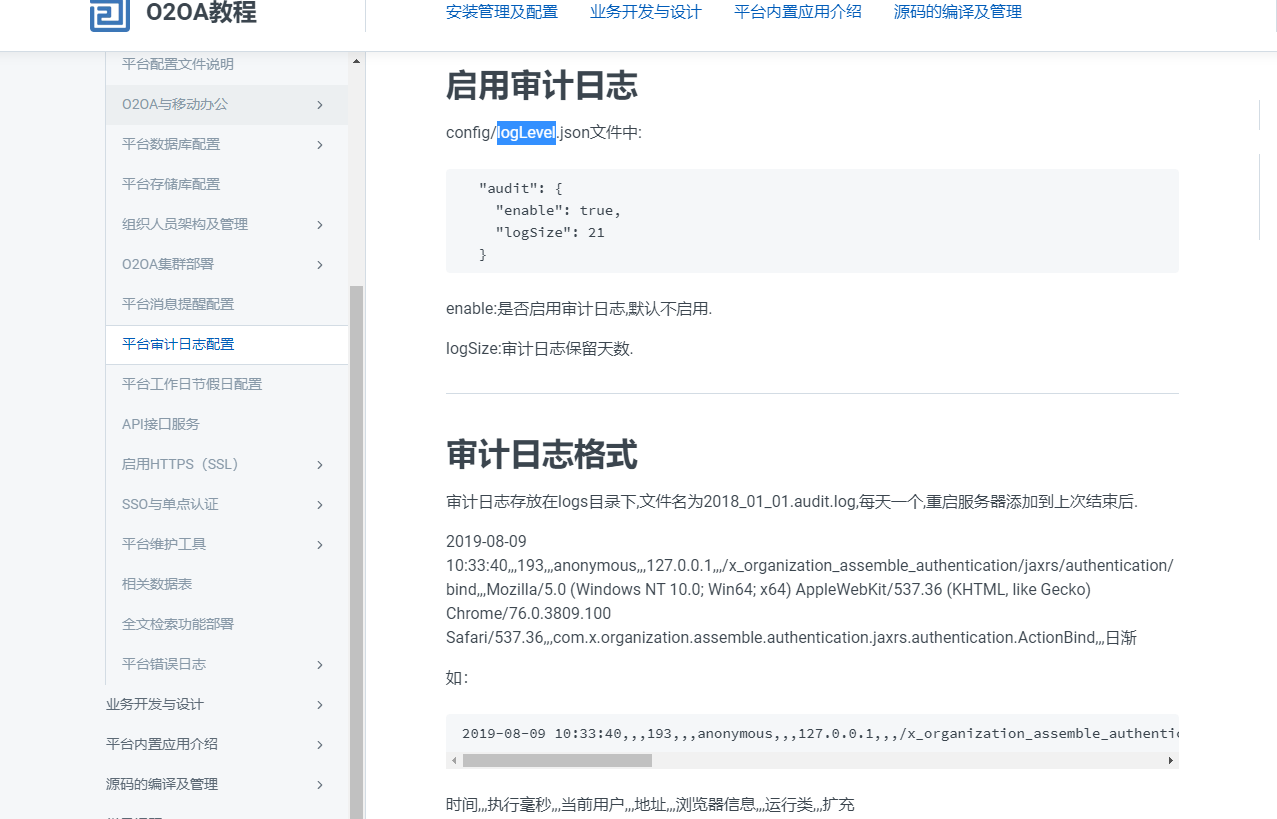Image resolution: width=1277 pixels, height=819 pixels.
Task: Go to 源码的编译及管理 top menu
Action: pos(957,12)
